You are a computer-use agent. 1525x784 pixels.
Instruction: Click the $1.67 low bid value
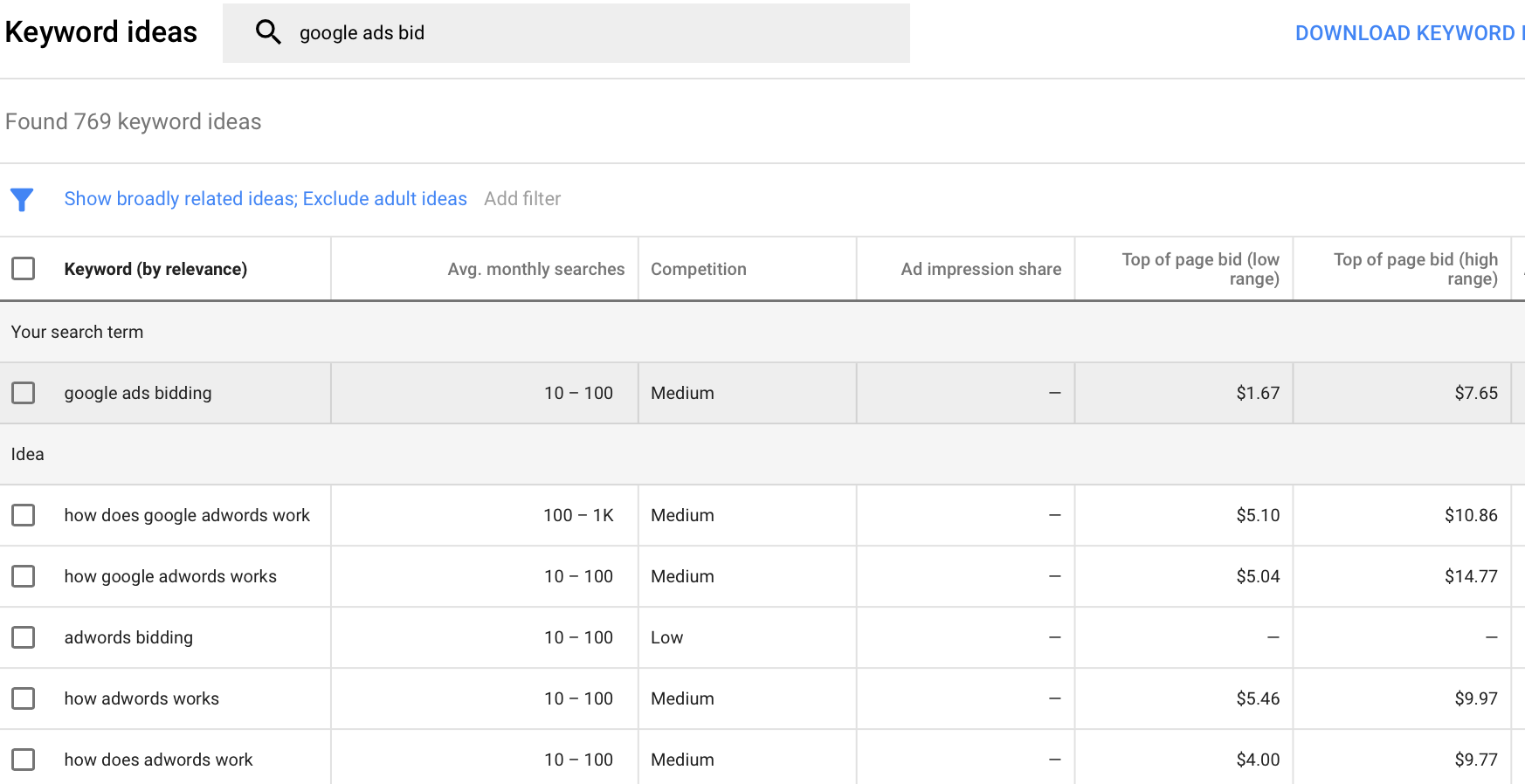pos(1258,393)
